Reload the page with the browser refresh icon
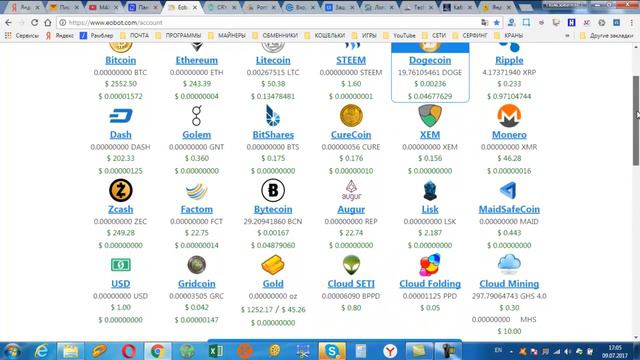640x360 pixels. click(35, 22)
